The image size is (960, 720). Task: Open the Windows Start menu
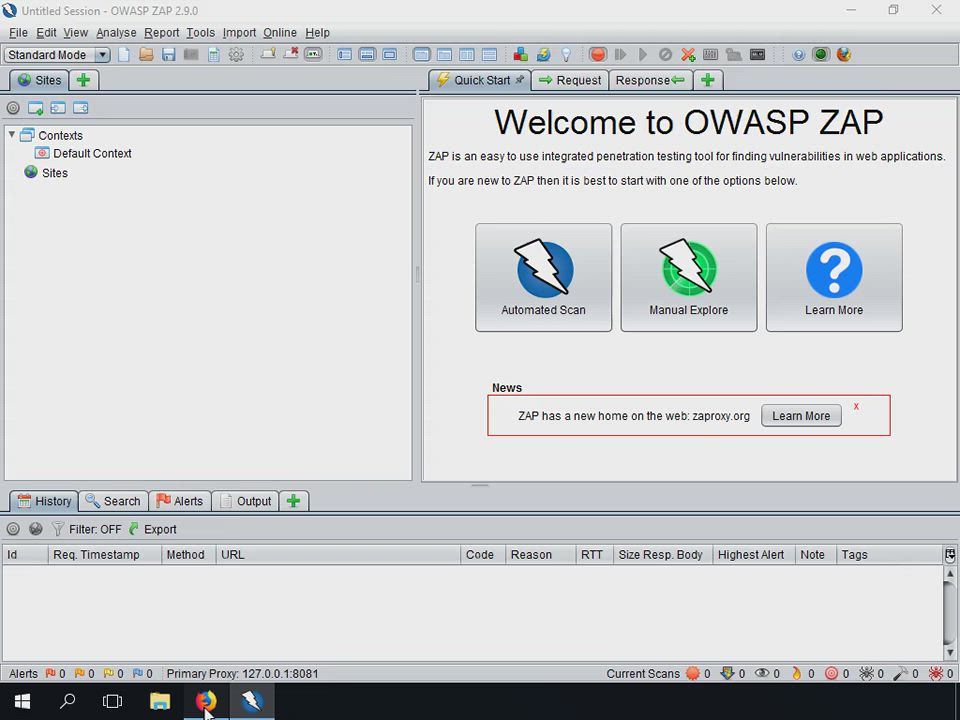[x=23, y=701]
